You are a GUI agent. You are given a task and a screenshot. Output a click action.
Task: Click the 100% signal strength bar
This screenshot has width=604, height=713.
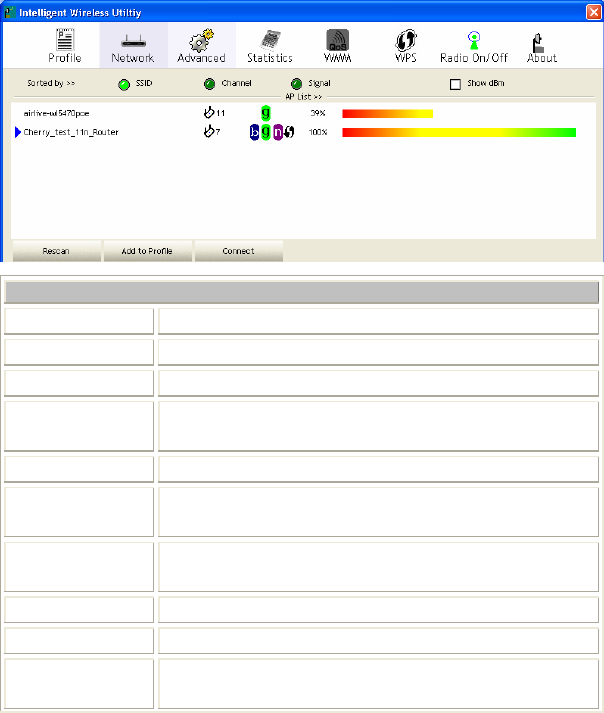459,132
